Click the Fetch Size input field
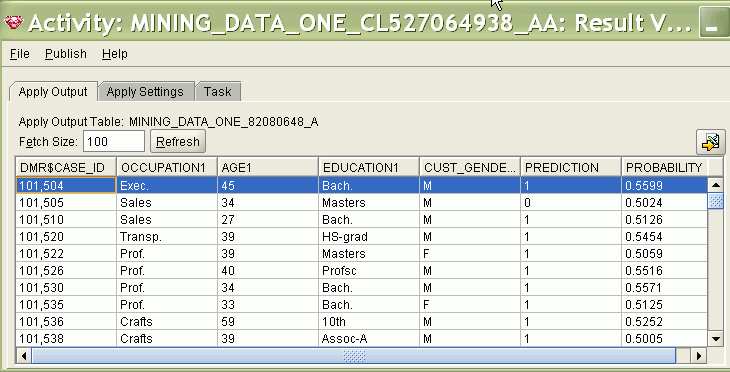The width and height of the screenshot is (730, 372). tap(114, 142)
